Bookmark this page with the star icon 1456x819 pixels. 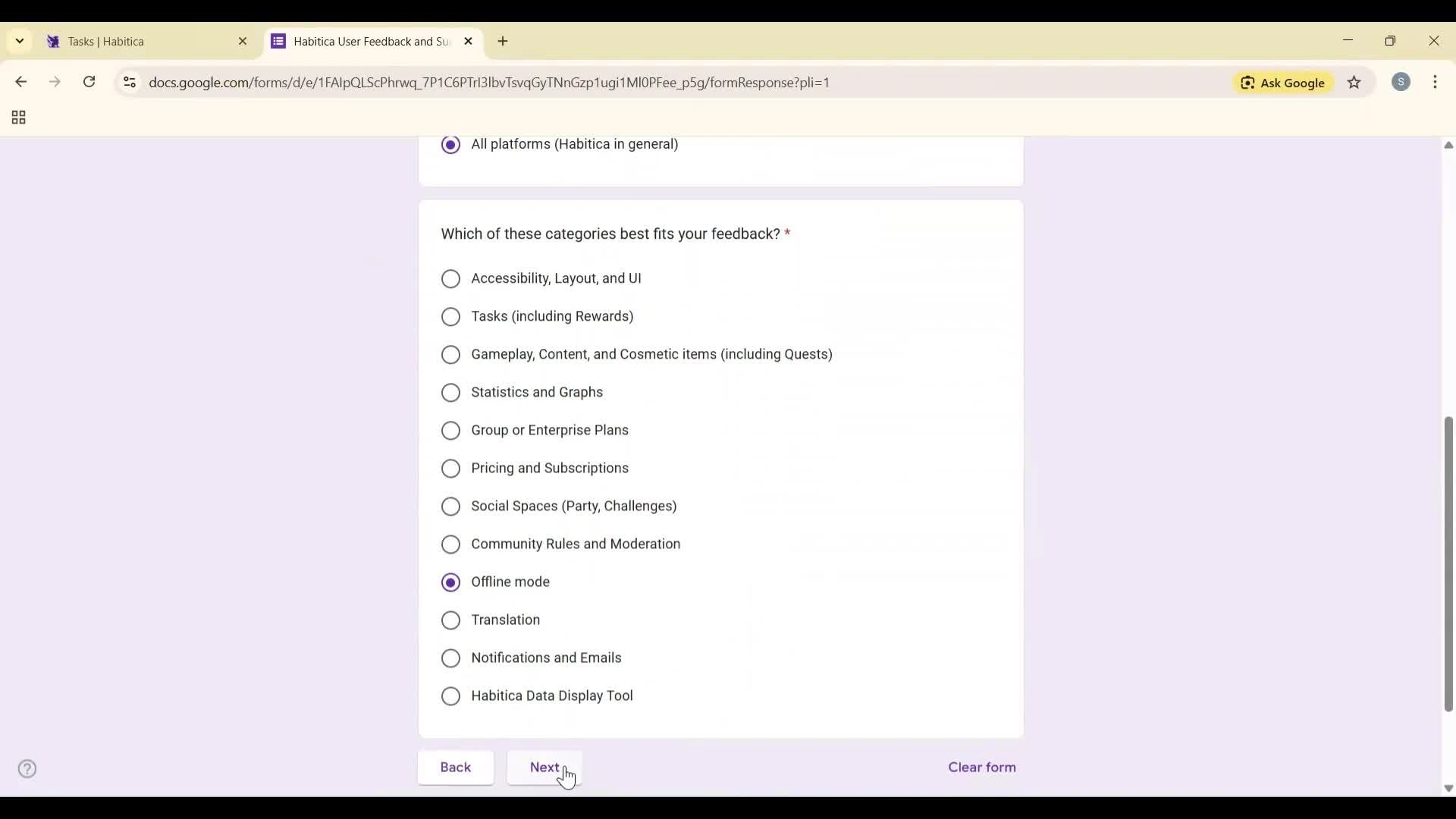click(1354, 83)
